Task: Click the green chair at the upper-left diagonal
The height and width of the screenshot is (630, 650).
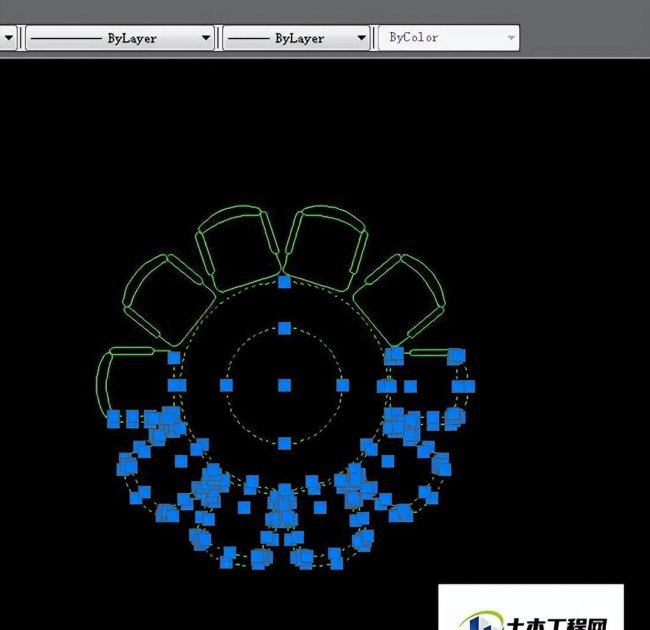Action: pos(168,300)
